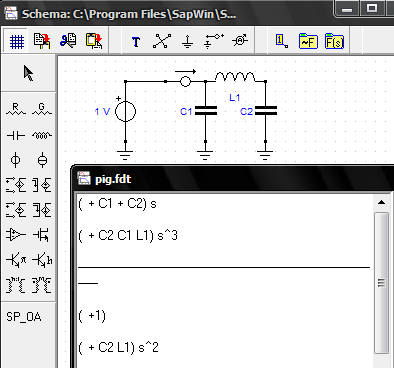The height and width of the screenshot is (368, 394).
Task: Select the blue T text tool
Action: 136,42
